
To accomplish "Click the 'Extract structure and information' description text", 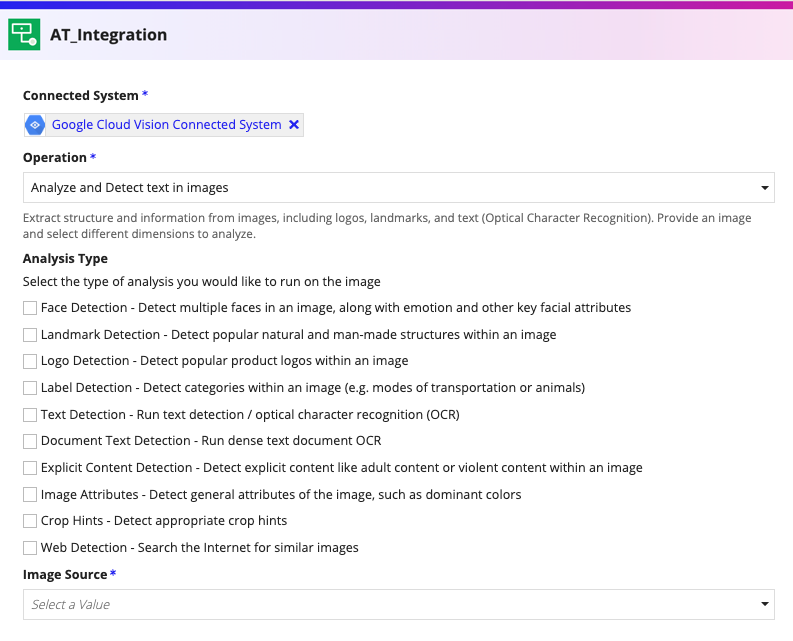I will 387,226.
